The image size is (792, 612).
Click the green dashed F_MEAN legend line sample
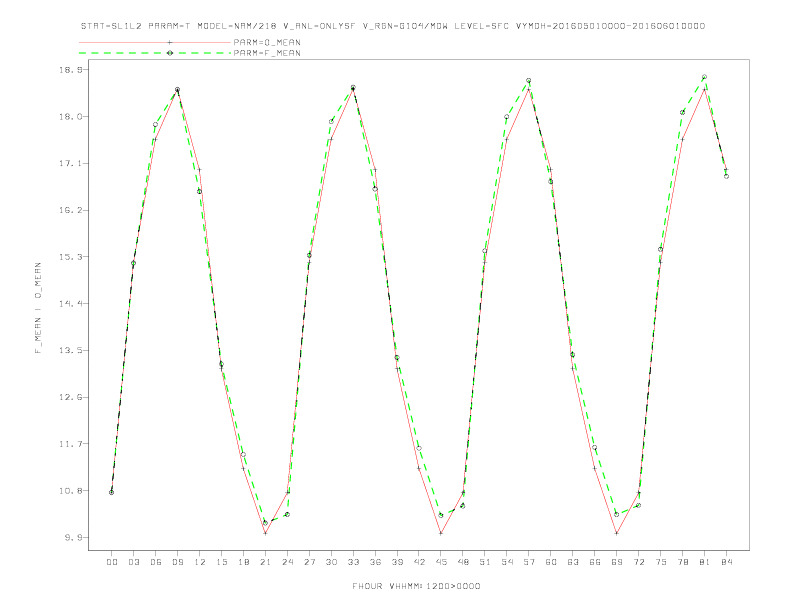coord(155,53)
